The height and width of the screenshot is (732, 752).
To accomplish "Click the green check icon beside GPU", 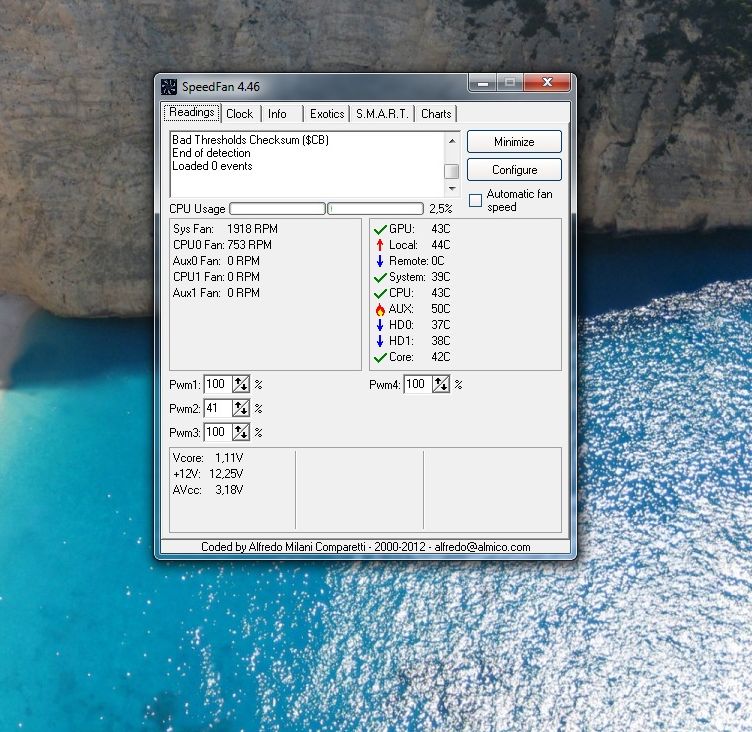I will point(380,230).
